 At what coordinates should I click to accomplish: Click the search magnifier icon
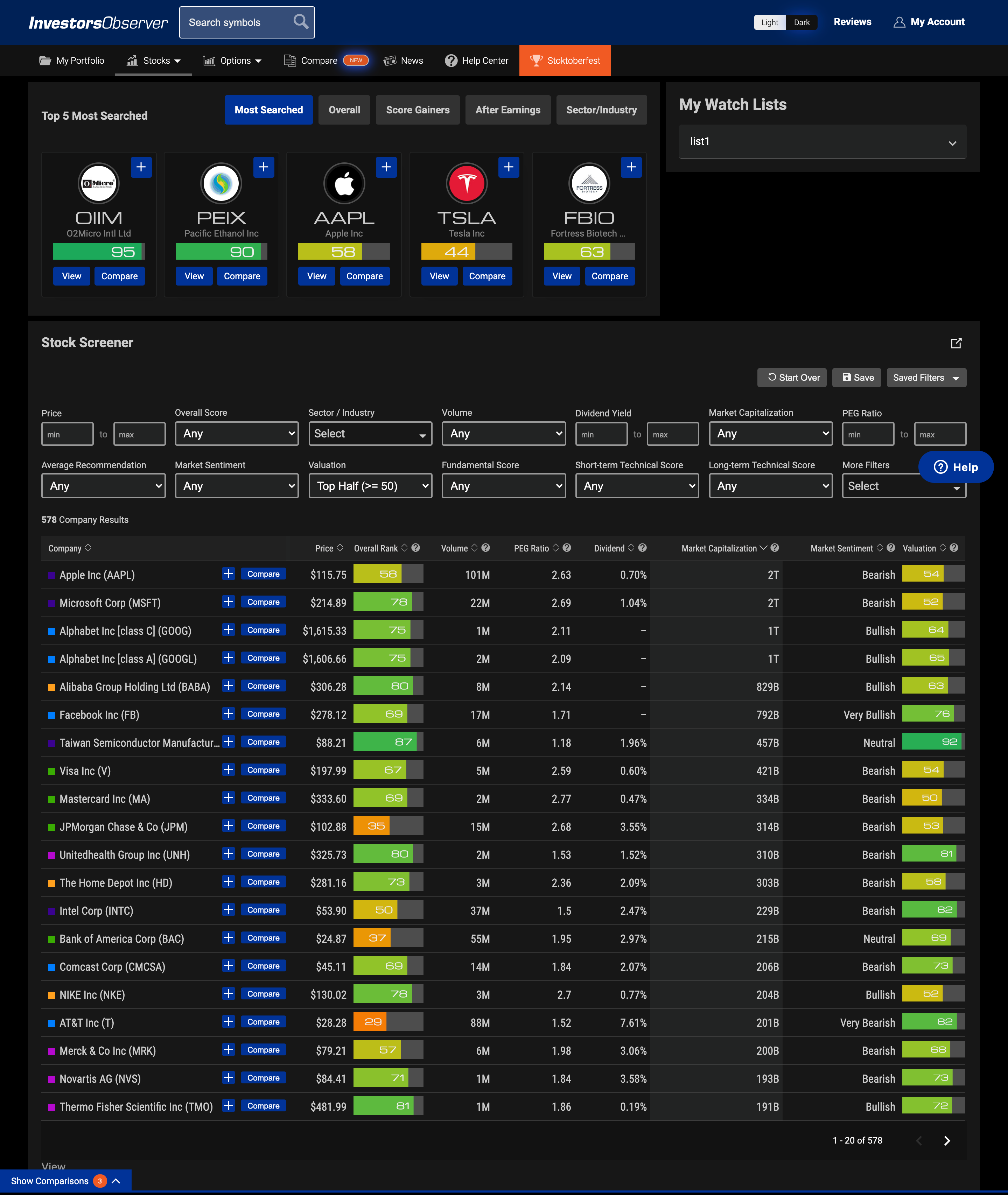point(301,22)
